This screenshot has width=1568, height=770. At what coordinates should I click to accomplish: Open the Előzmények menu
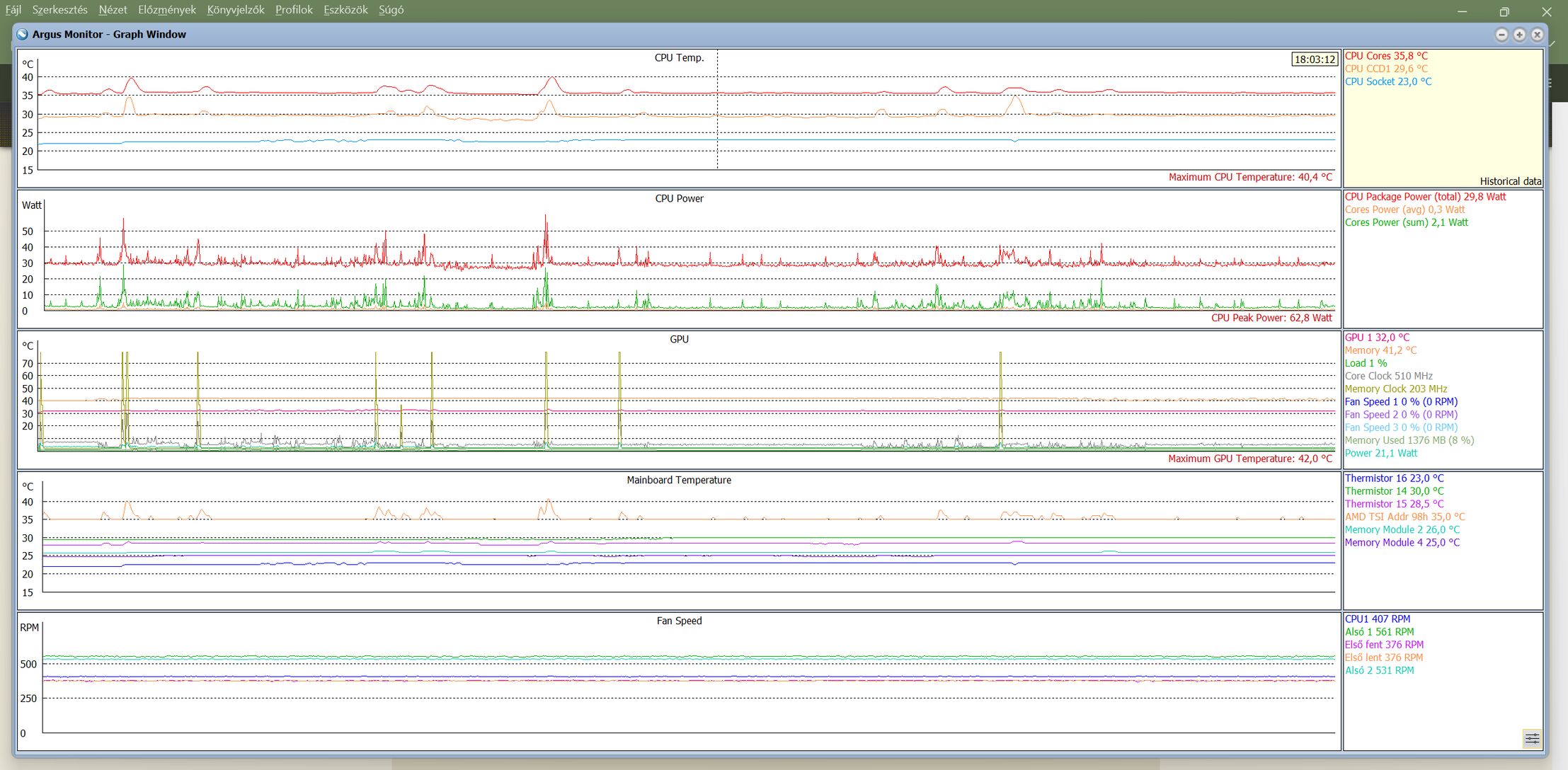click(166, 10)
